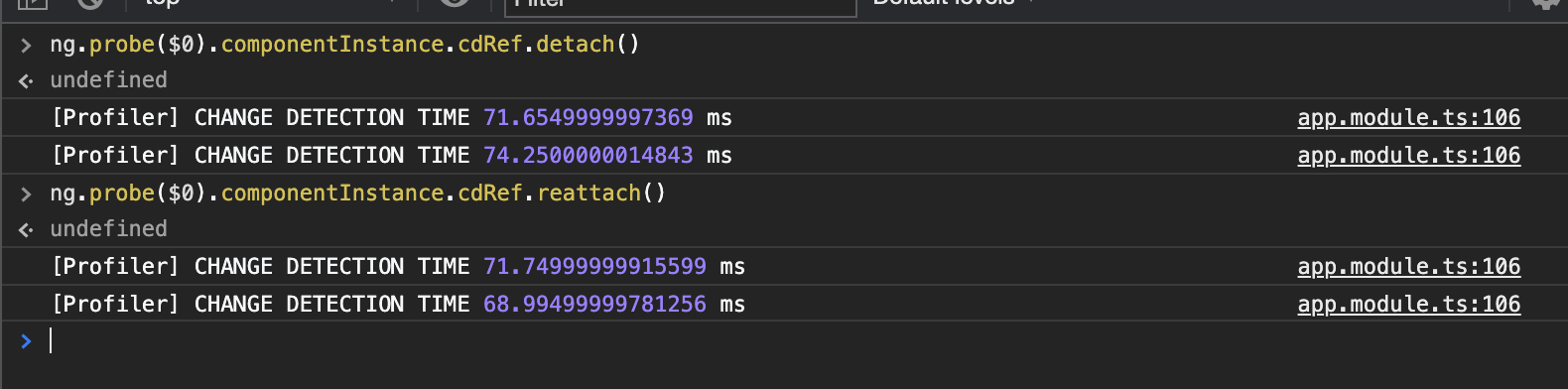Click the console prompt input line

click(784, 341)
